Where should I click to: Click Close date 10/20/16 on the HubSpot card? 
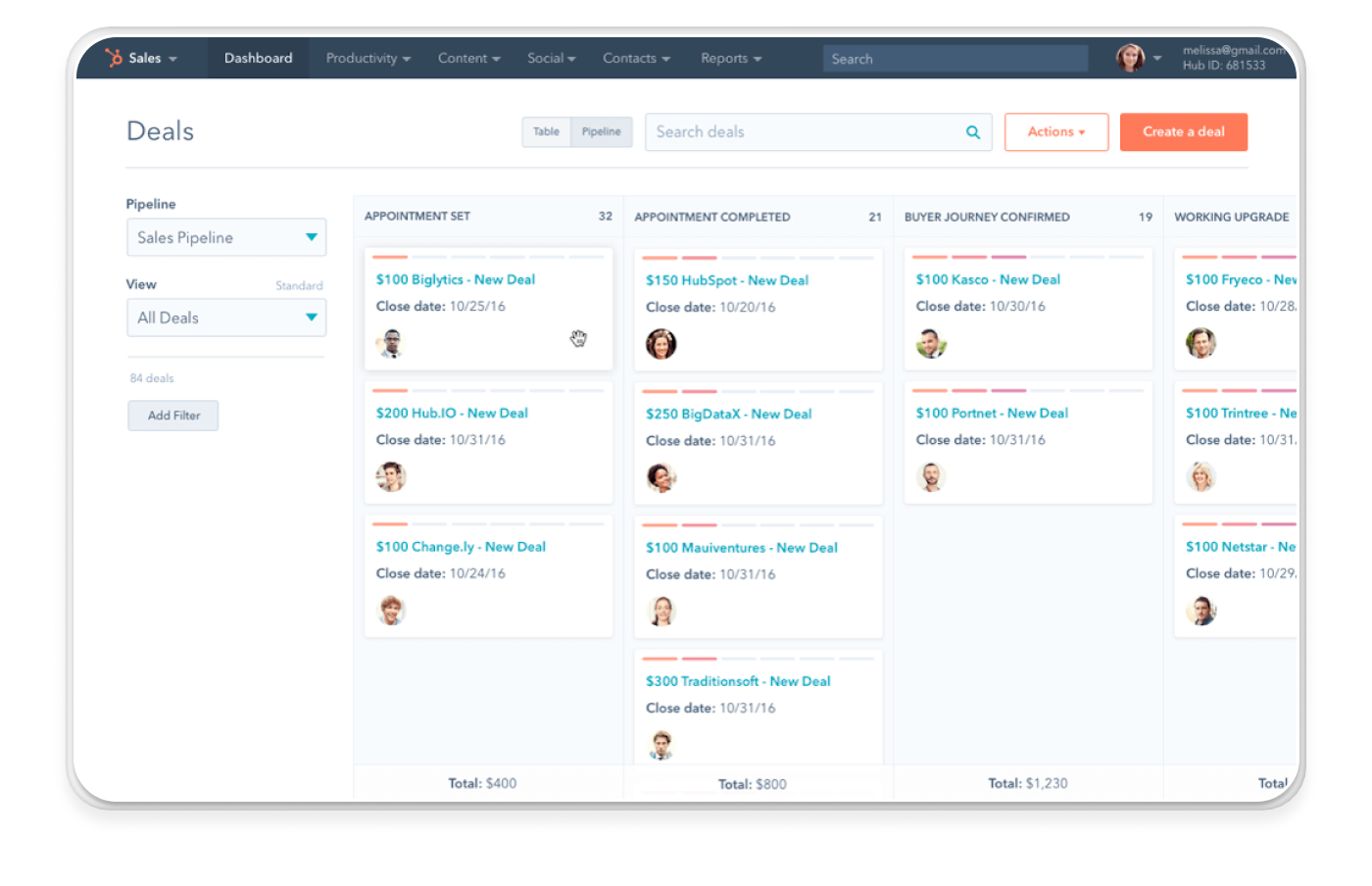[x=710, y=307]
